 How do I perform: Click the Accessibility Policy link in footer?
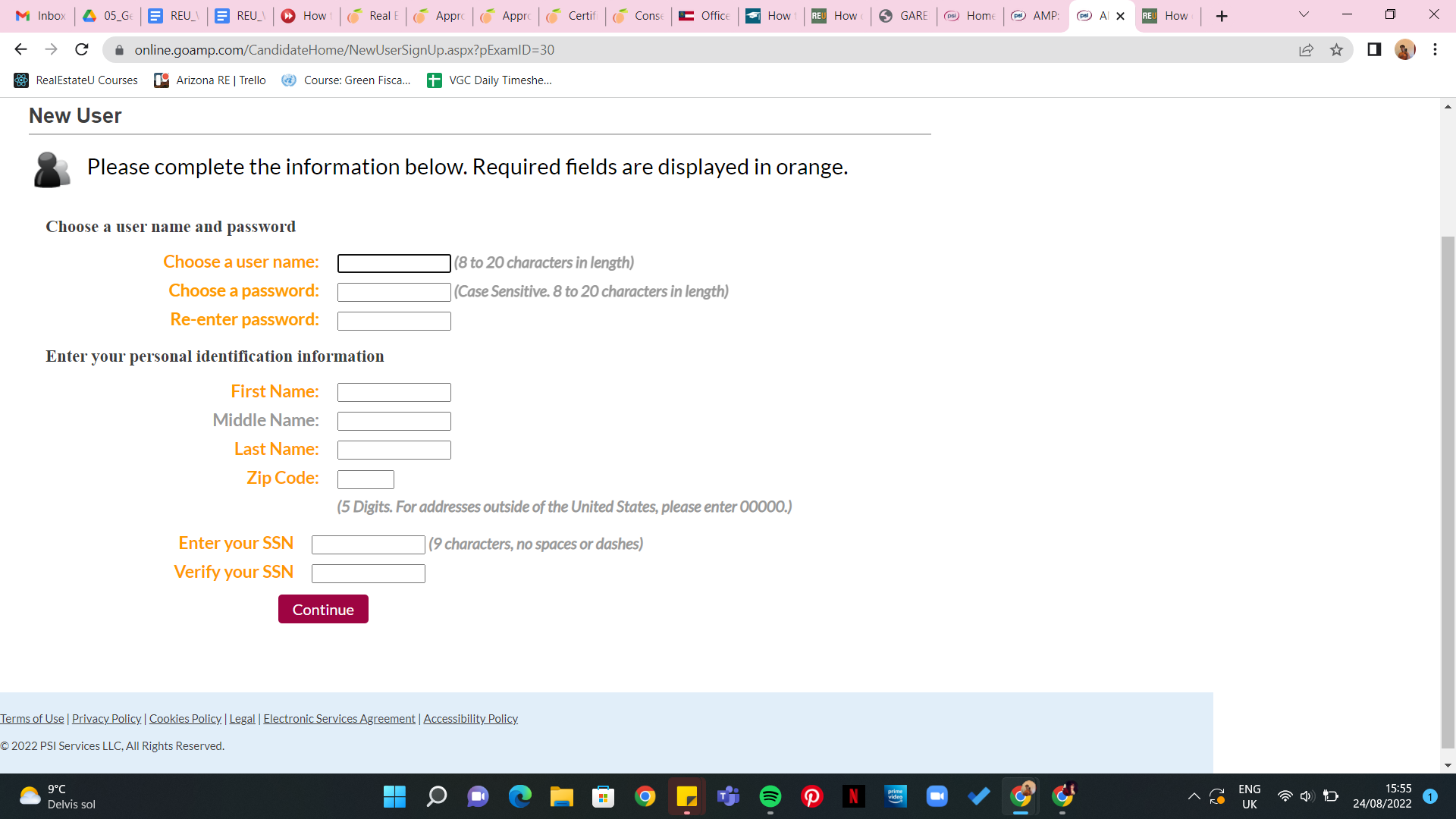click(x=470, y=718)
